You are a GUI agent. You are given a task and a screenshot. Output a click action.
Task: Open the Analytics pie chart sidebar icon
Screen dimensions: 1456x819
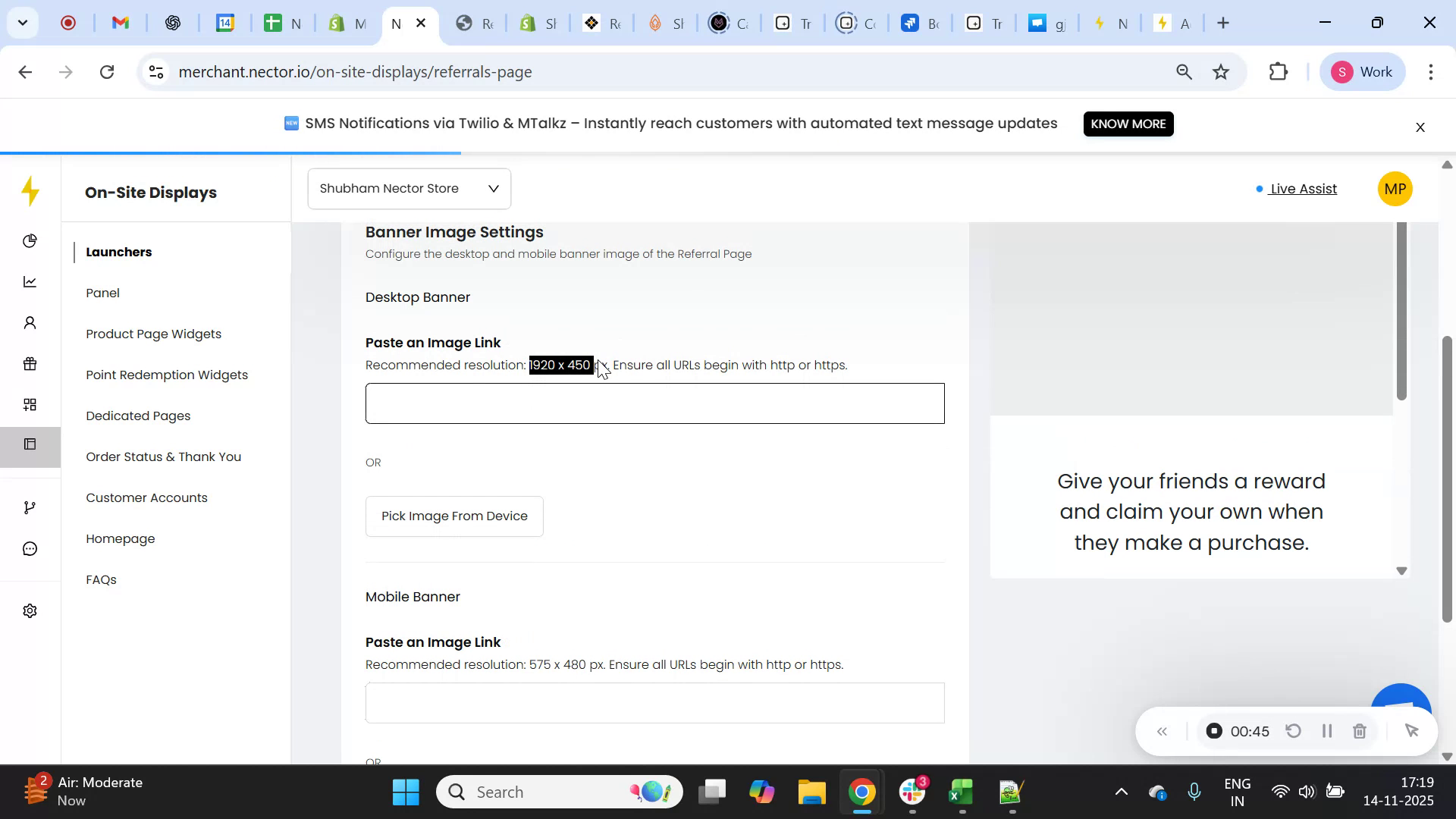pos(30,240)
